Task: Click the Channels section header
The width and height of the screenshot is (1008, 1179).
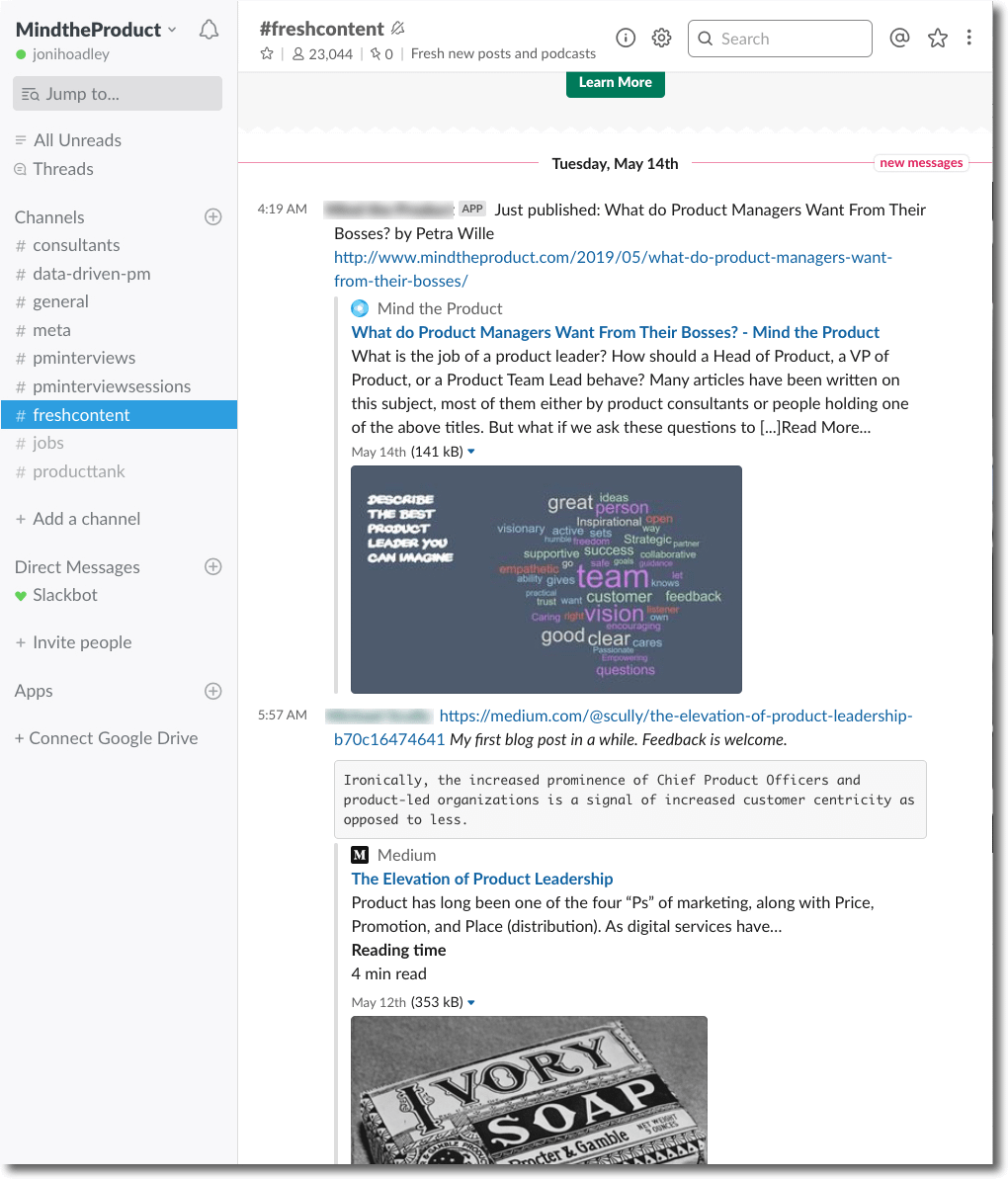Action: [x=49, y=217]
